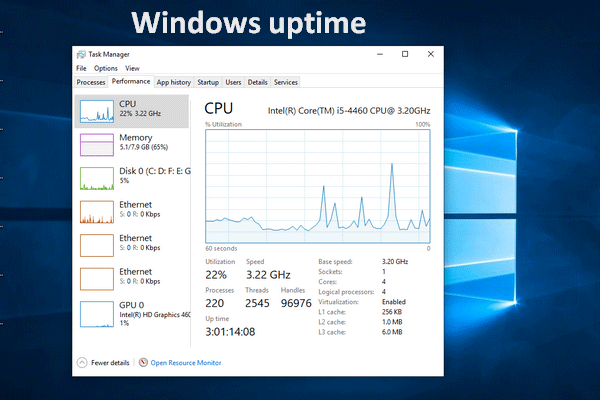This screenshot has width=600, height=400.
Task: Select the CPU mini graph thumbnail
Action: click(x=97, y=111)
